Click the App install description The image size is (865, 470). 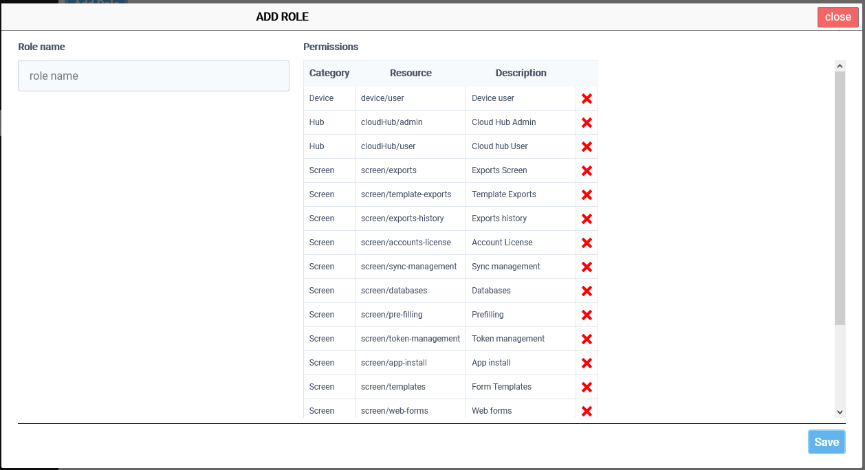click(491, 362)
